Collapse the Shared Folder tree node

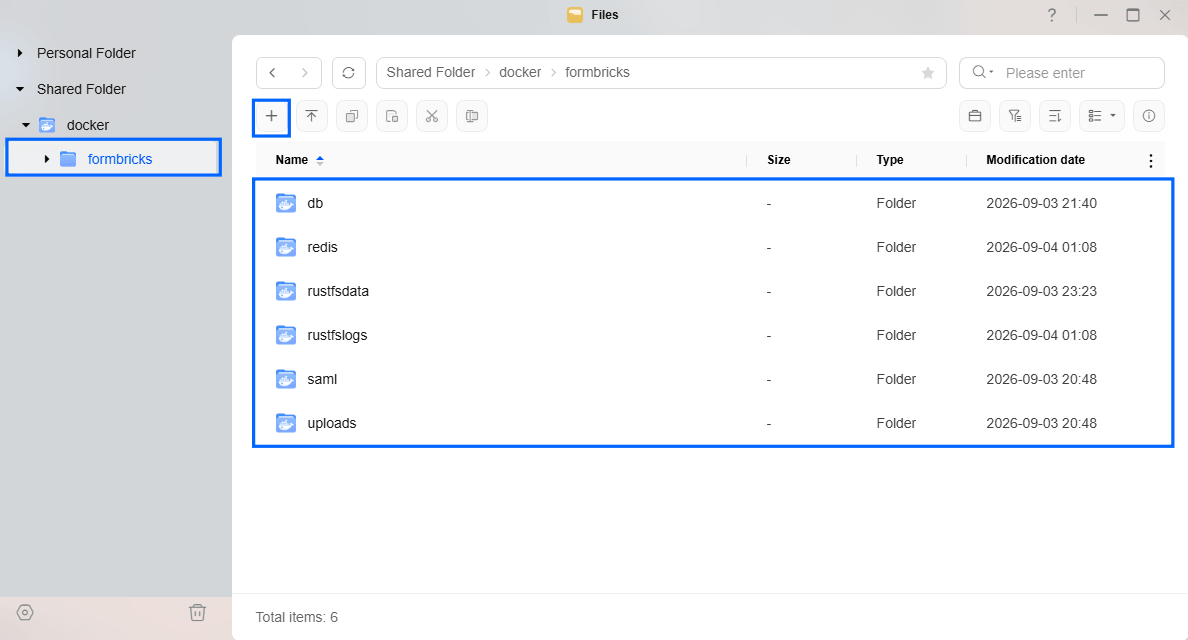pos(20,89)
